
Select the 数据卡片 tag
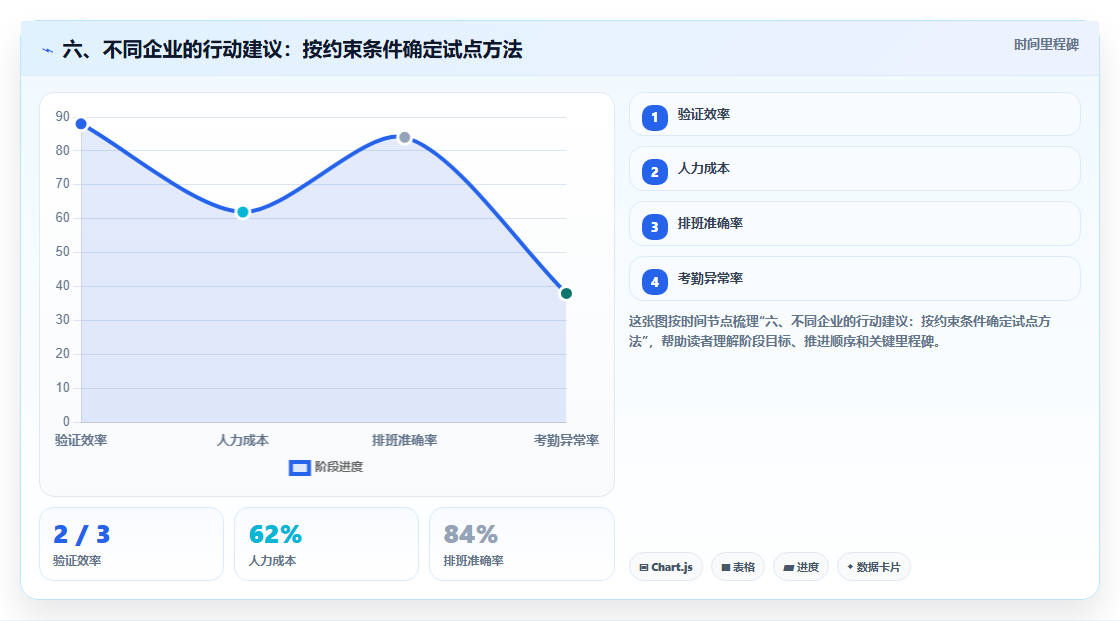pos(874,567)
